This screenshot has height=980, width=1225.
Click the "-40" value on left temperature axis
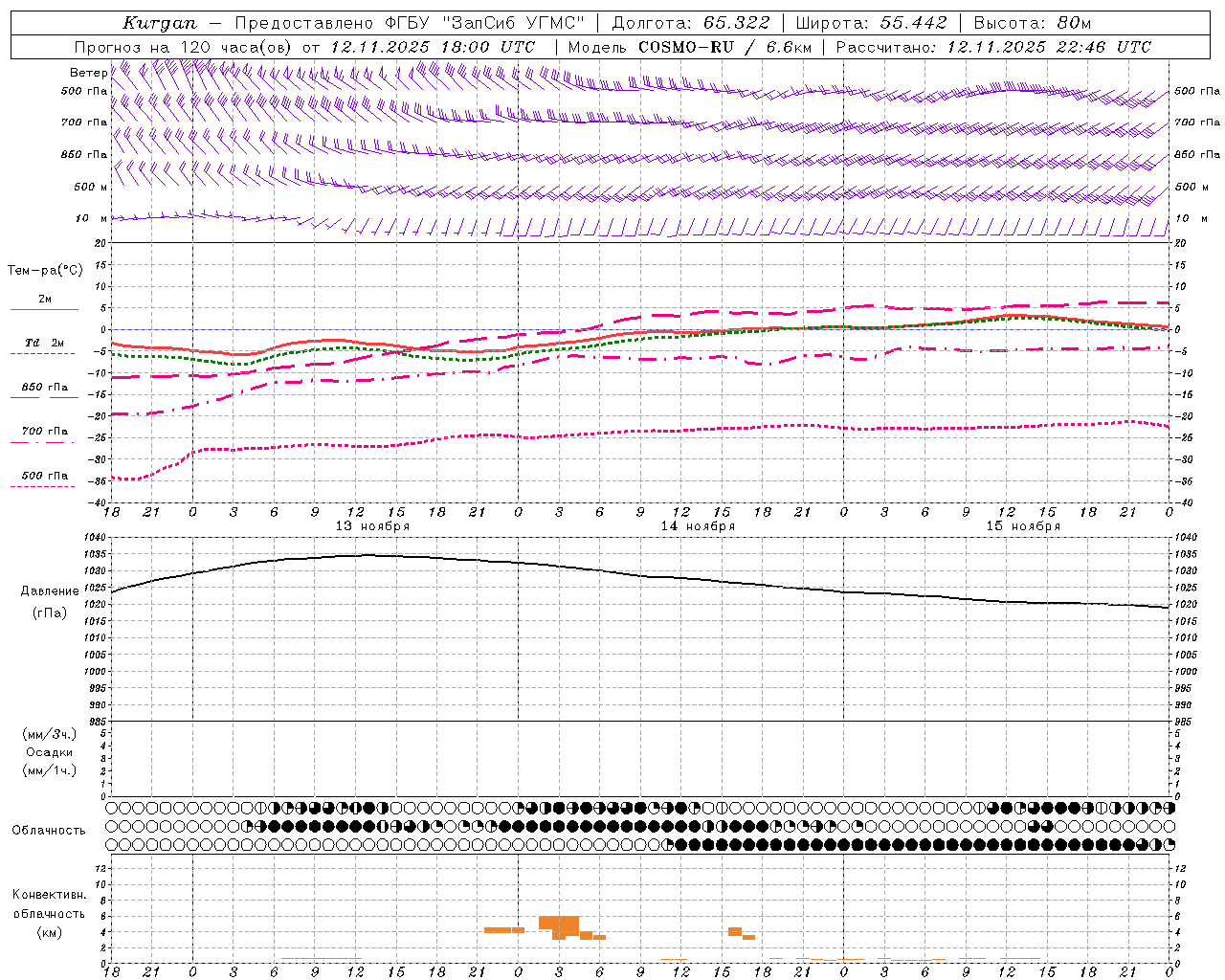[98, 502]
